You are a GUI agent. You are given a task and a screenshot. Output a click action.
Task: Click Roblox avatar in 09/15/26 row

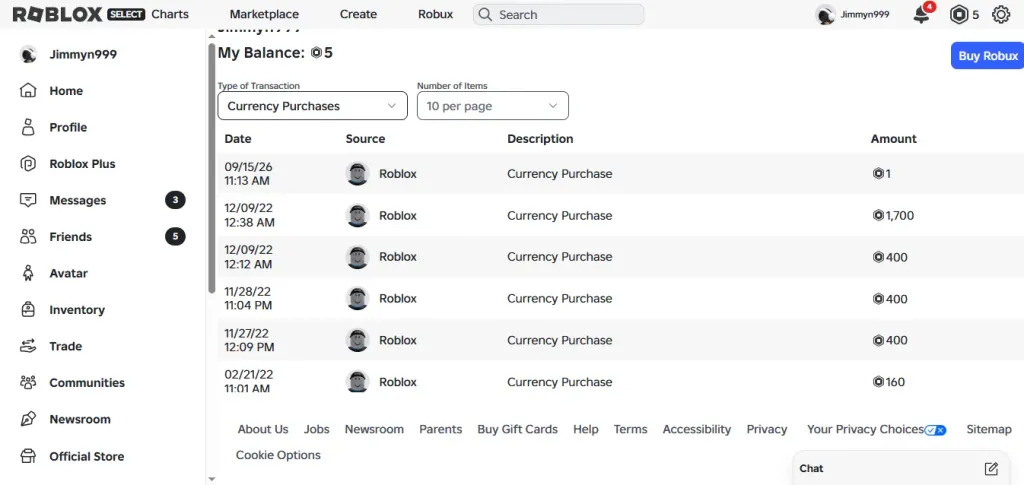[x=357, y=174]
